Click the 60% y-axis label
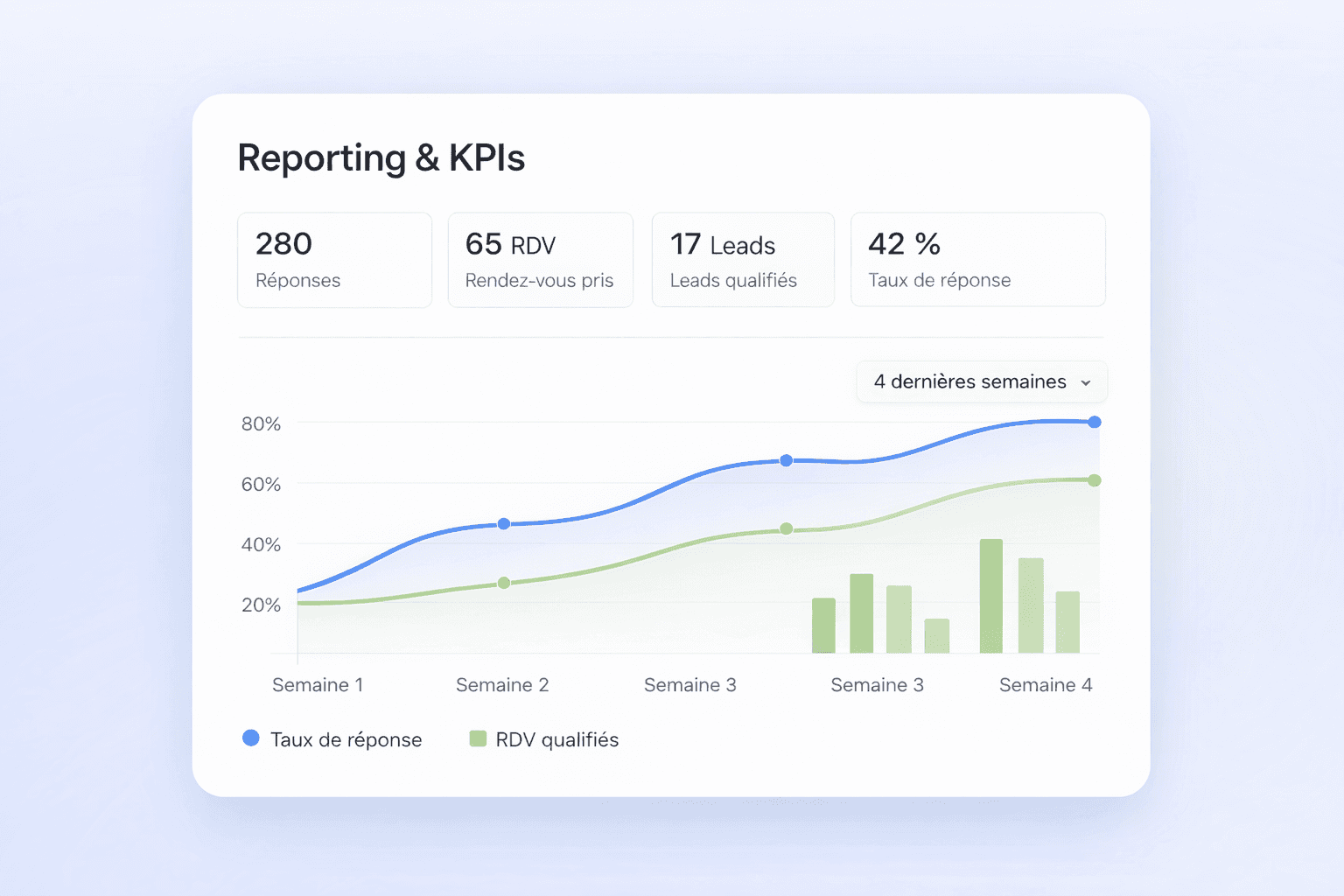 point(261,485)
